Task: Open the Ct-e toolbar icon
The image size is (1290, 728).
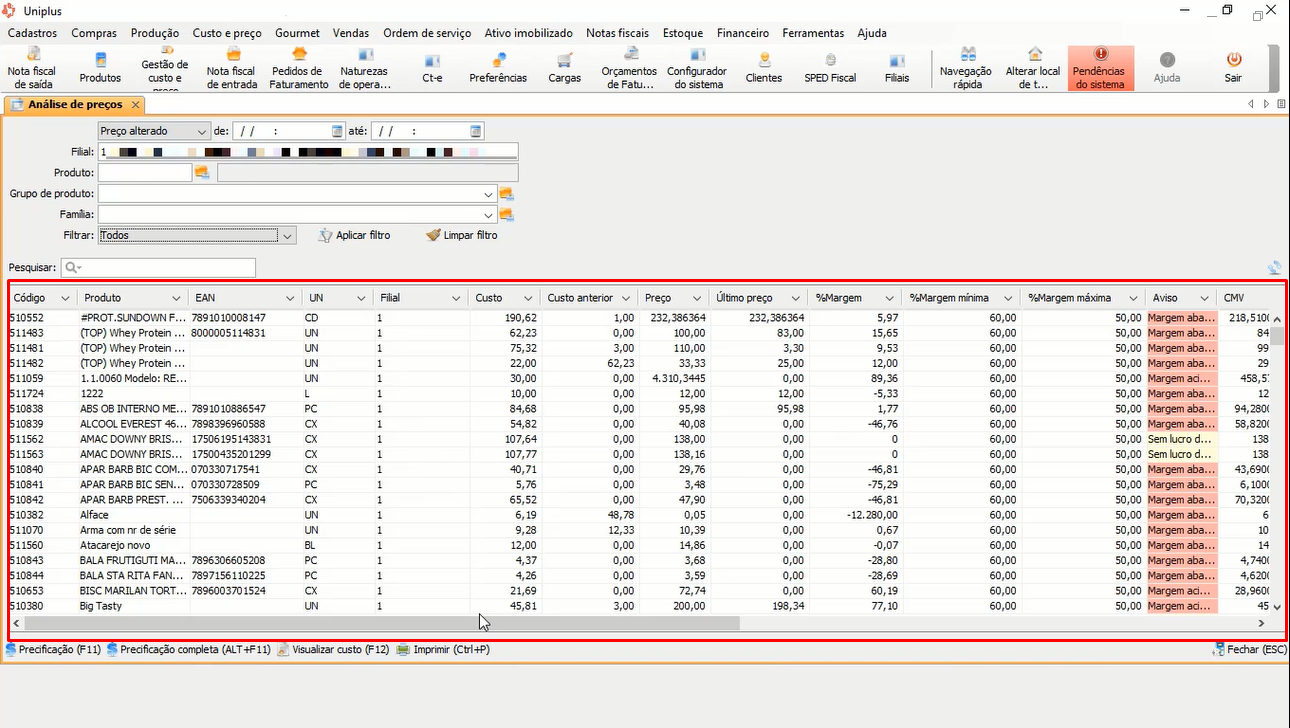Action: click(432, 68)
